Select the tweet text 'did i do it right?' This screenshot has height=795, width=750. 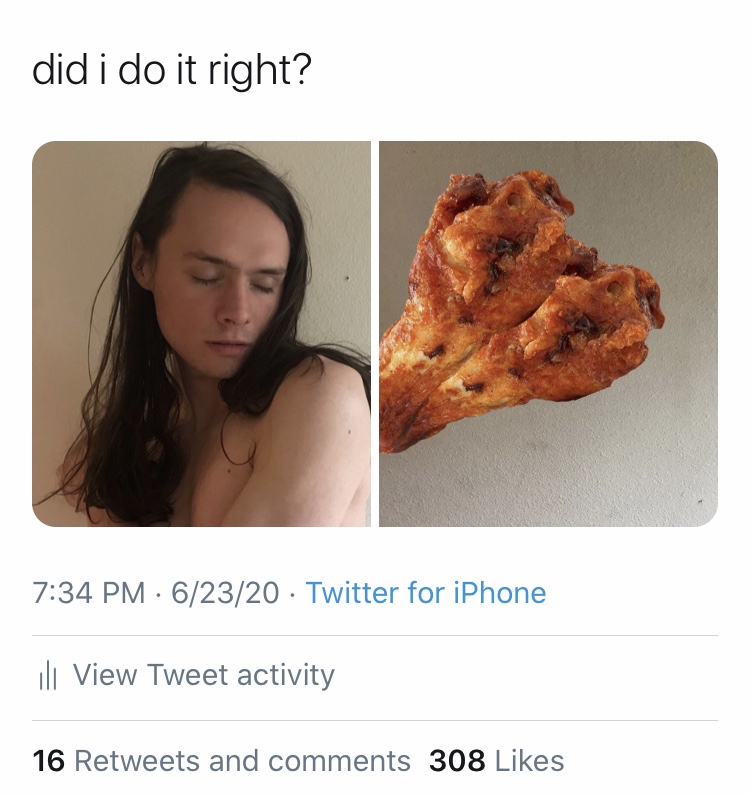(x=172, y=70)
